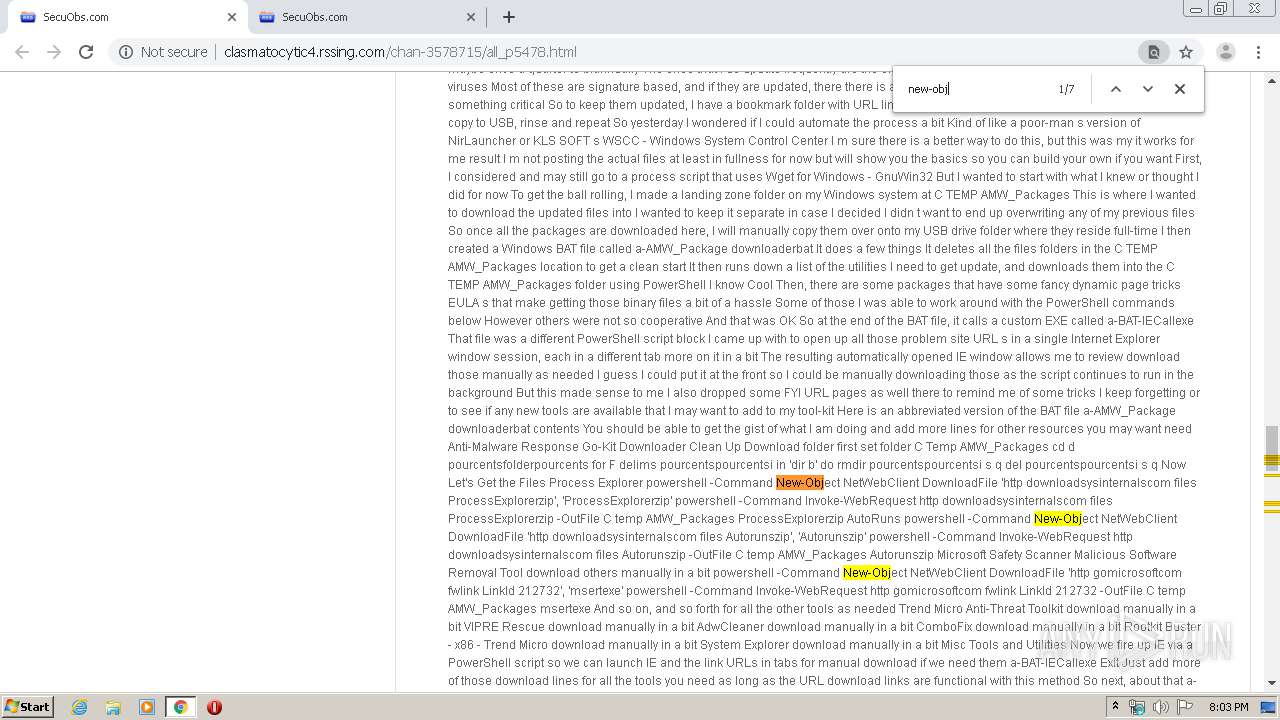1280x720 pixels.
Task: Open the File Explorer taskbar icon
Action: pyautogui.click(x=113, y=707)
